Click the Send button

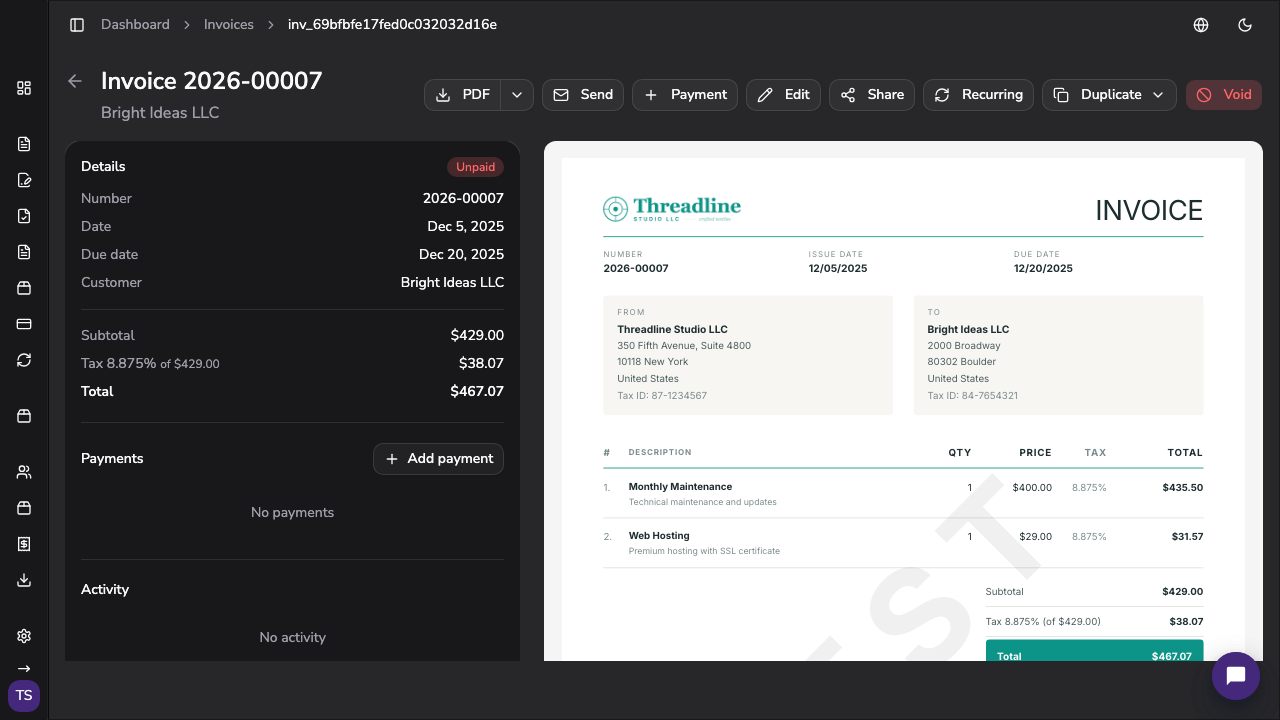(x=583, y=95)
